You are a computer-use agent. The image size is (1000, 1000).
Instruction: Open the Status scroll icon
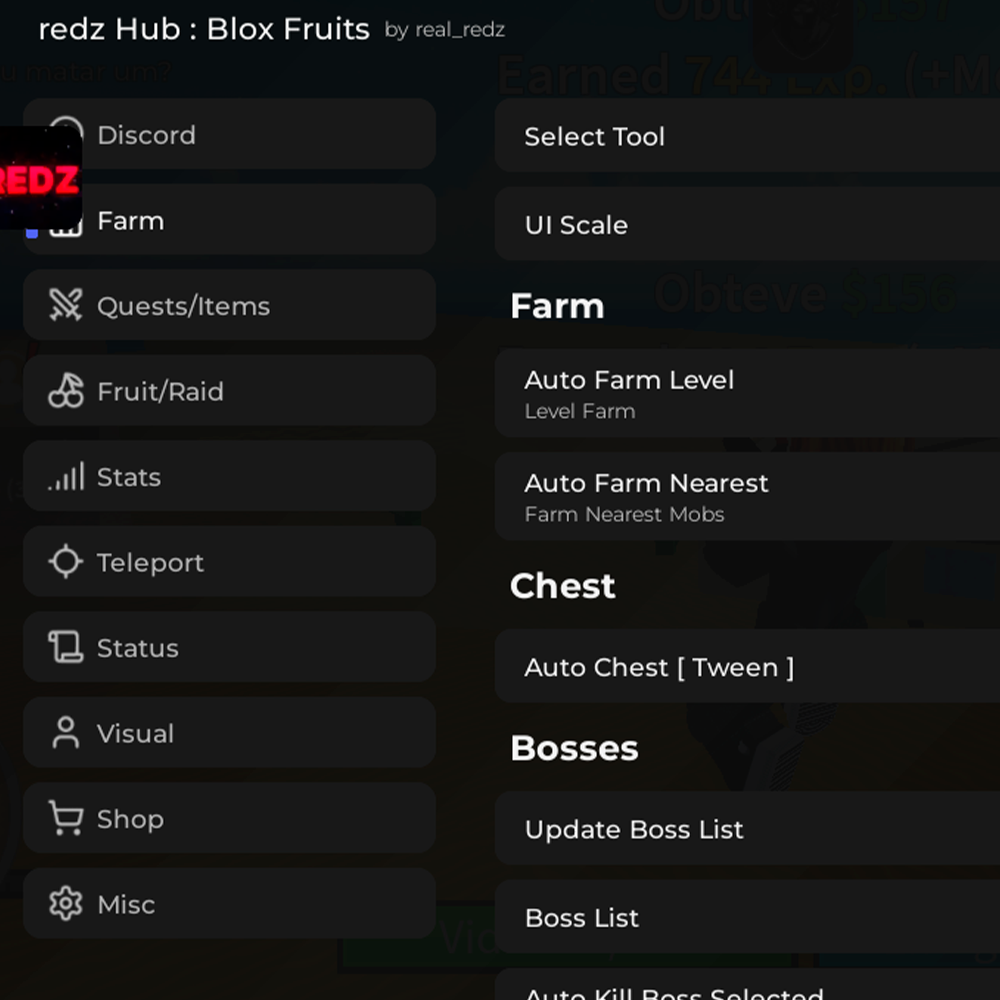pyautogui.click(x=65, y=648)
